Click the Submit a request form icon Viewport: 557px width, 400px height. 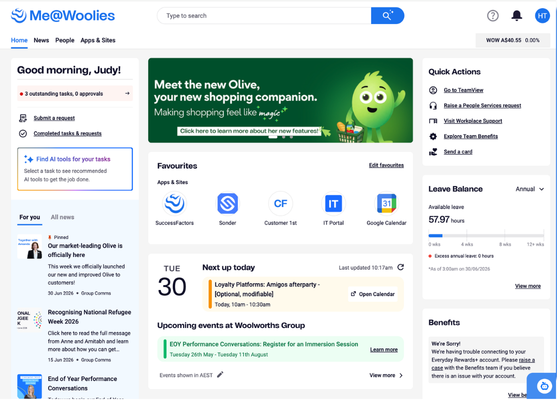point(23,118)
